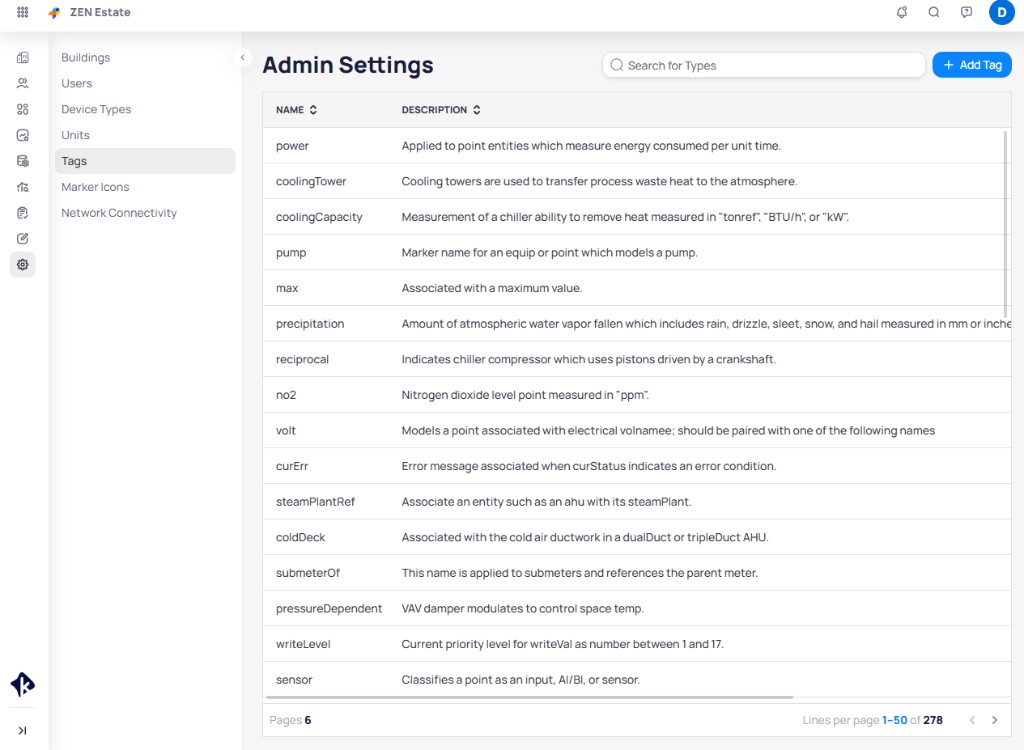
Task: Open notifications bell icon
Action: point(902,12)
